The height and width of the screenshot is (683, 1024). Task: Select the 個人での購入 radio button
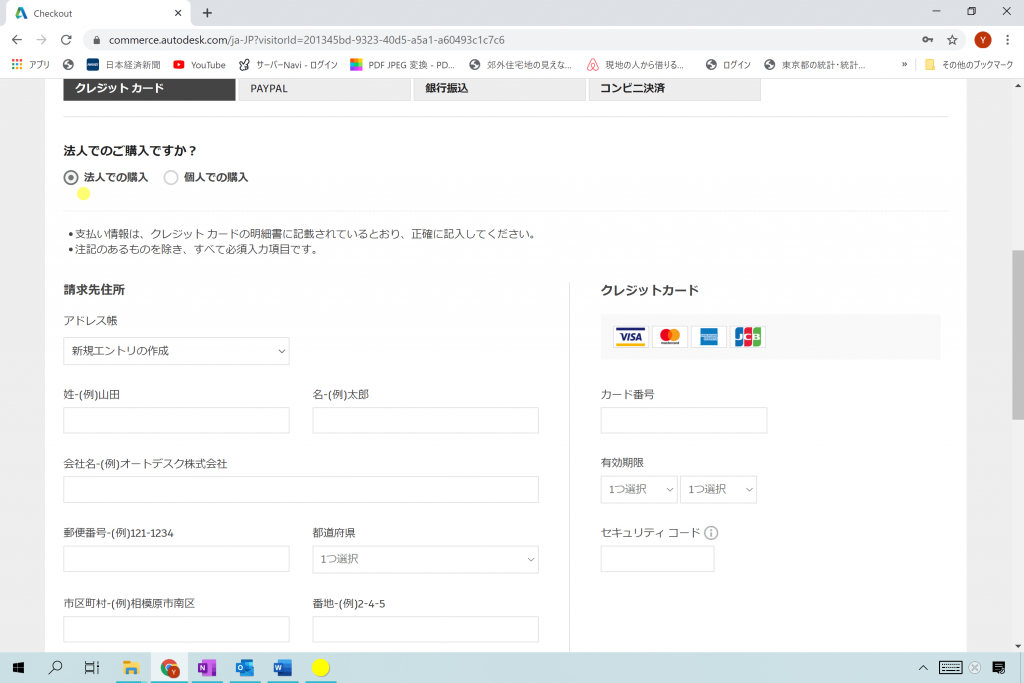(x=170, y=177)
